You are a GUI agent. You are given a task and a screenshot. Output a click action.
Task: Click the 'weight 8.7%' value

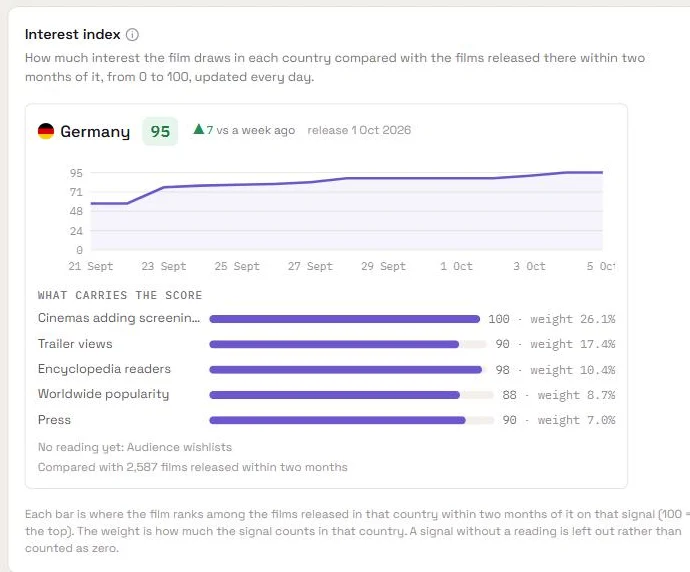[576, 395]
